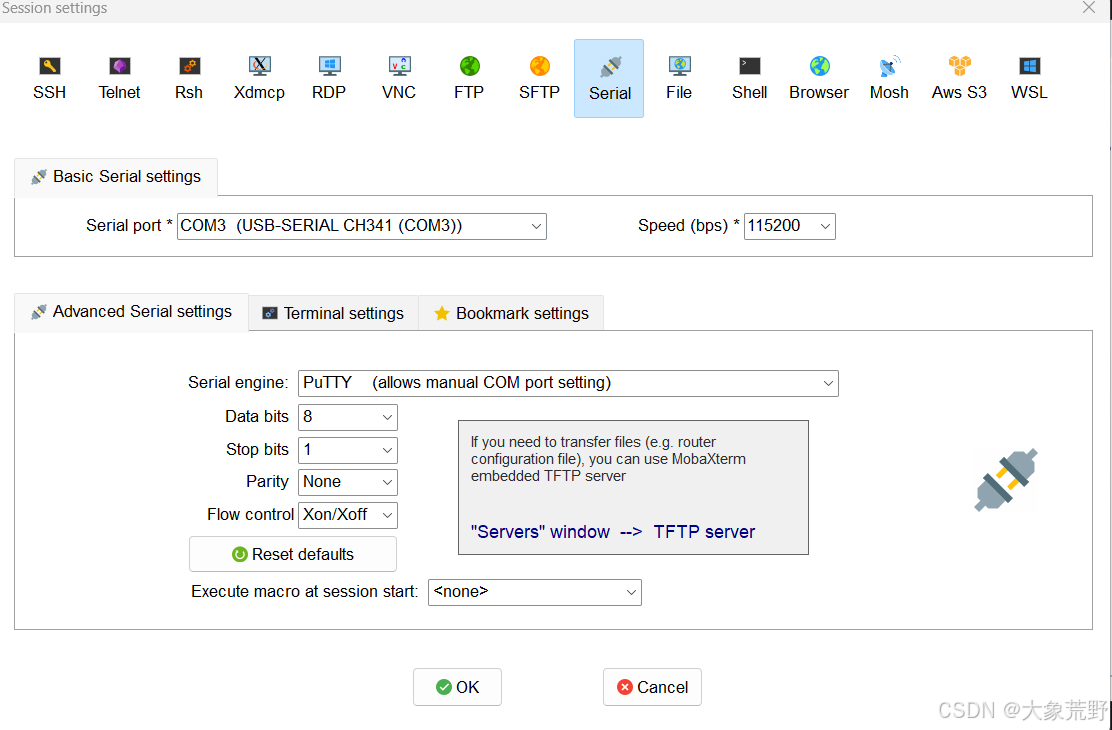
Task: Select the Shell session icon
Action: coord(750,78)
